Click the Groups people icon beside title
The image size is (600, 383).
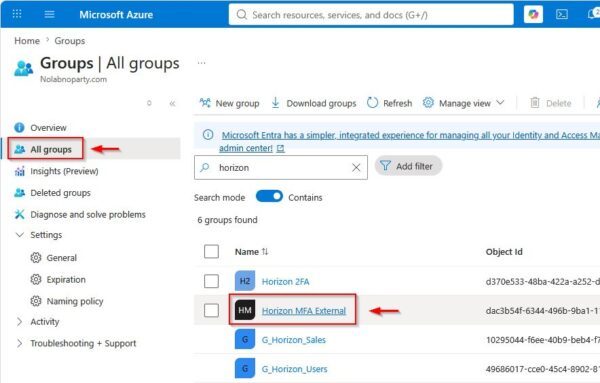(x=23, y=68)
